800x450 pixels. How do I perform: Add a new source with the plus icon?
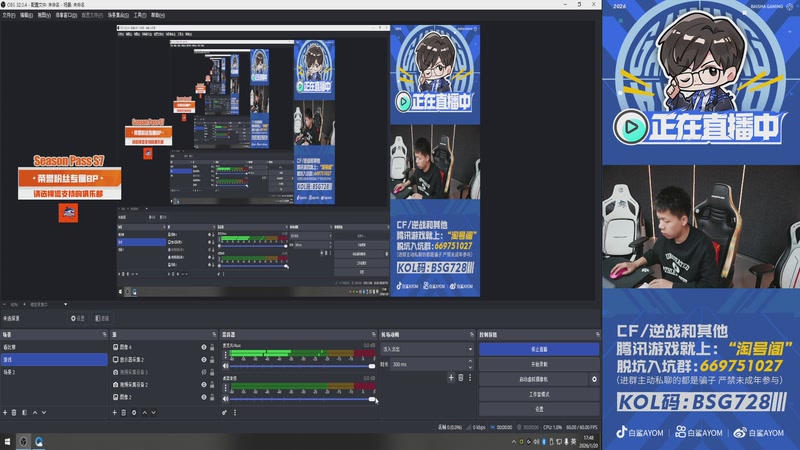114,412
